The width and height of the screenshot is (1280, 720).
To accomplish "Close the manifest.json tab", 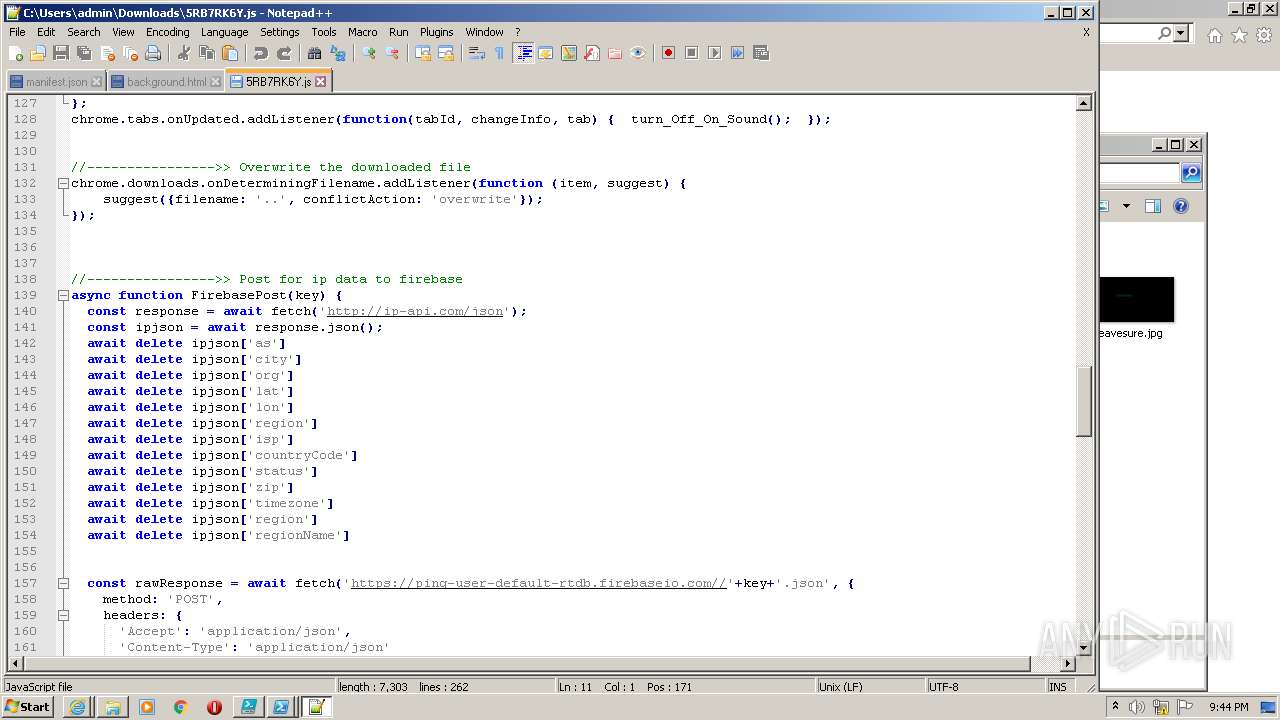I will (x=97, y=82).
